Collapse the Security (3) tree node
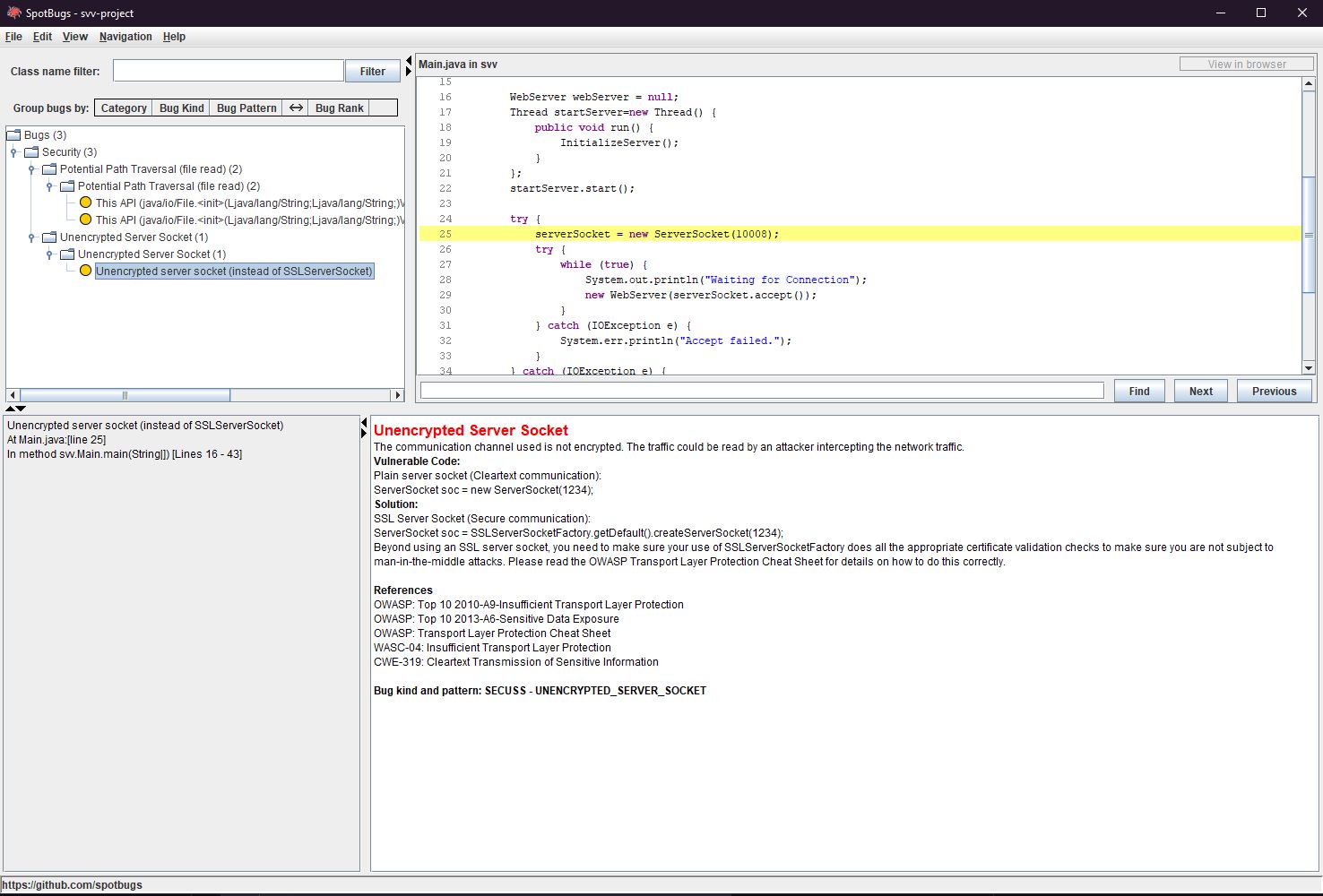 pyautogui.click(x=13, y=151)
